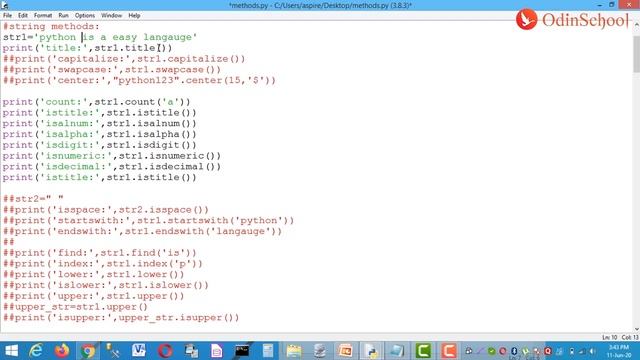
Task: Switch to Google Chrome in taskbar
Action: (88, 351)
